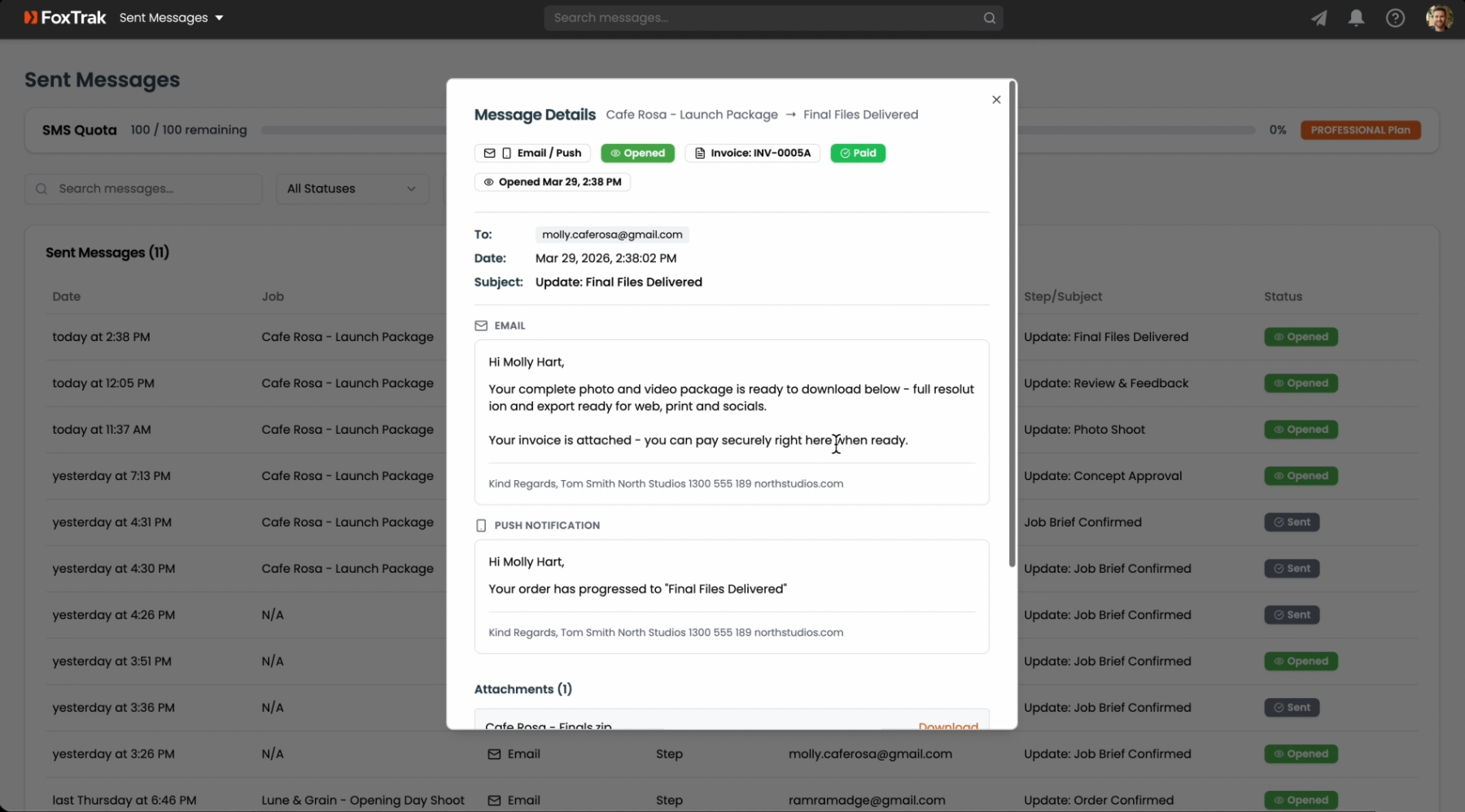Click the SMS Quota progress bar
The height and width of the screenshot is (812, 1465).
tap(758, 130)
